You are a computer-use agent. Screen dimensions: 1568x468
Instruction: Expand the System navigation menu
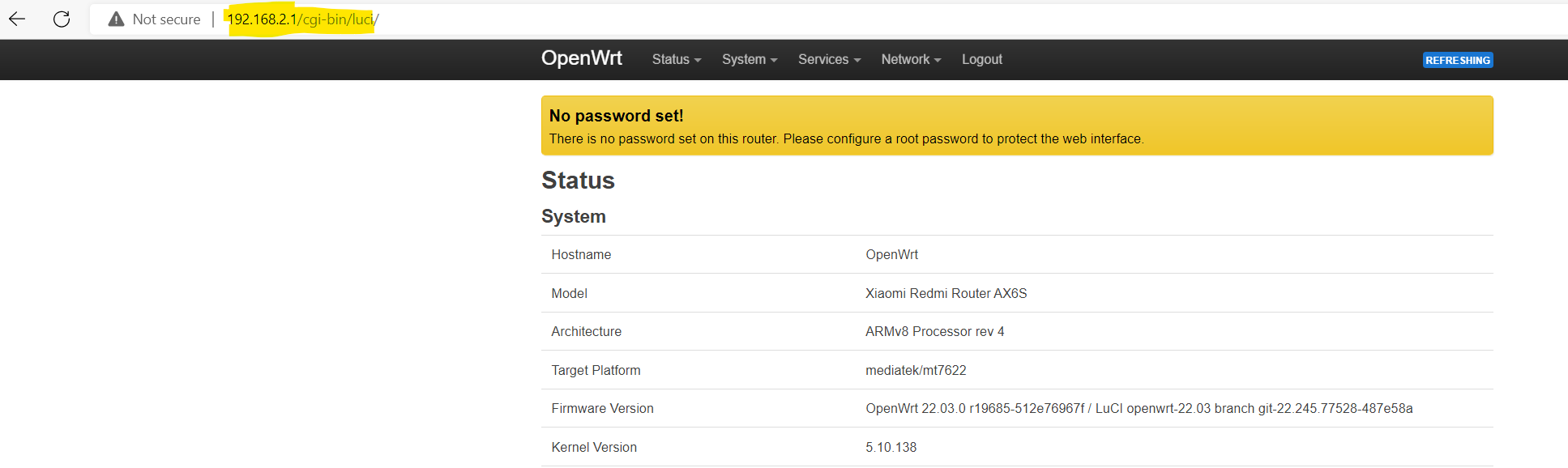tap(750, 59)
